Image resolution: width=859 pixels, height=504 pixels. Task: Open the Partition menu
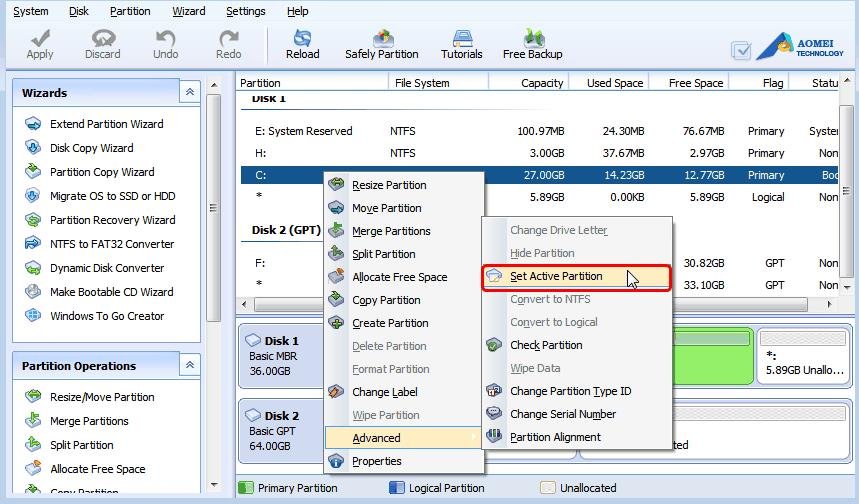coord(130,11)
